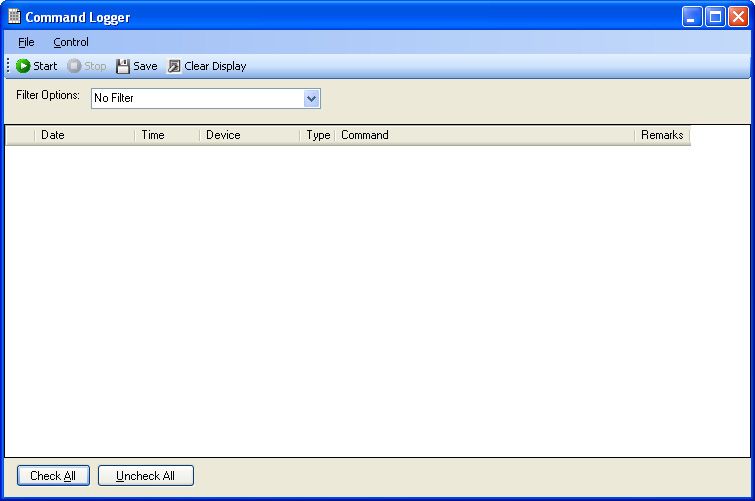
Task: Click the Clear Display label in the toolbar
Action: point(215,66)
